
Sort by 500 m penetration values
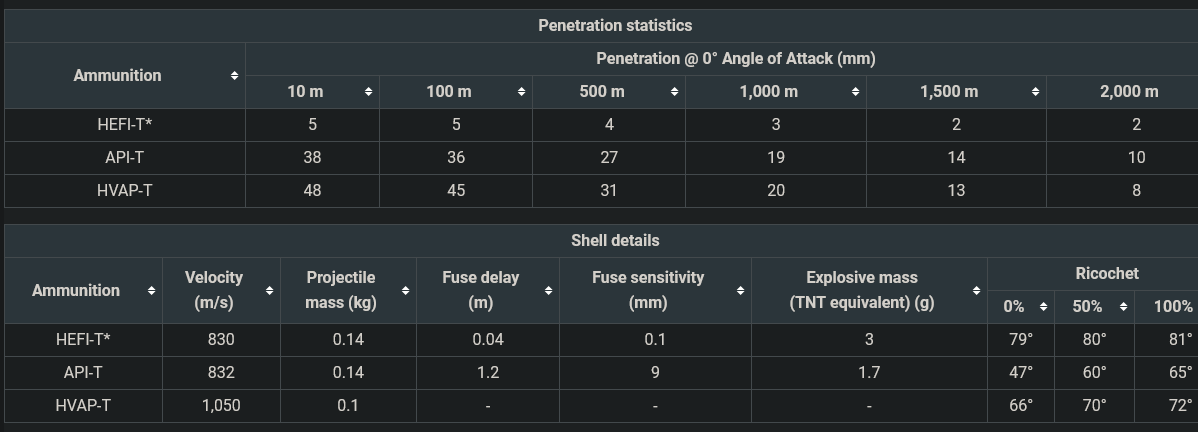click(675, 92)
